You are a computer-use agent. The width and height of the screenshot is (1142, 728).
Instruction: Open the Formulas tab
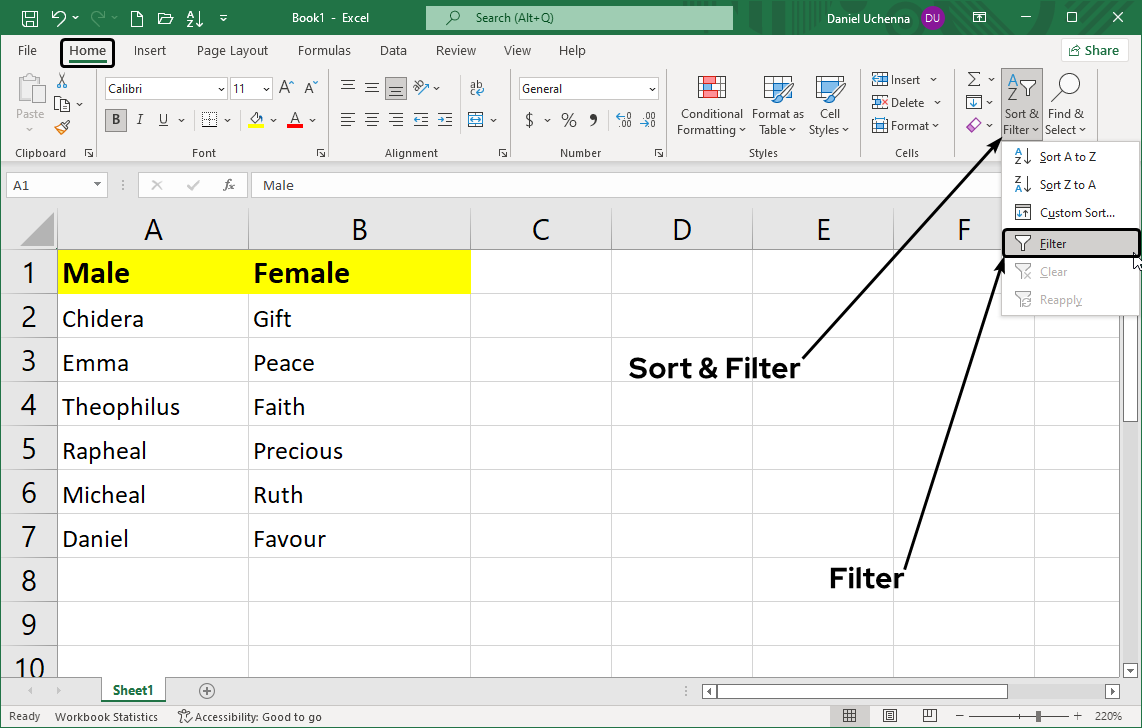point(324,50)
